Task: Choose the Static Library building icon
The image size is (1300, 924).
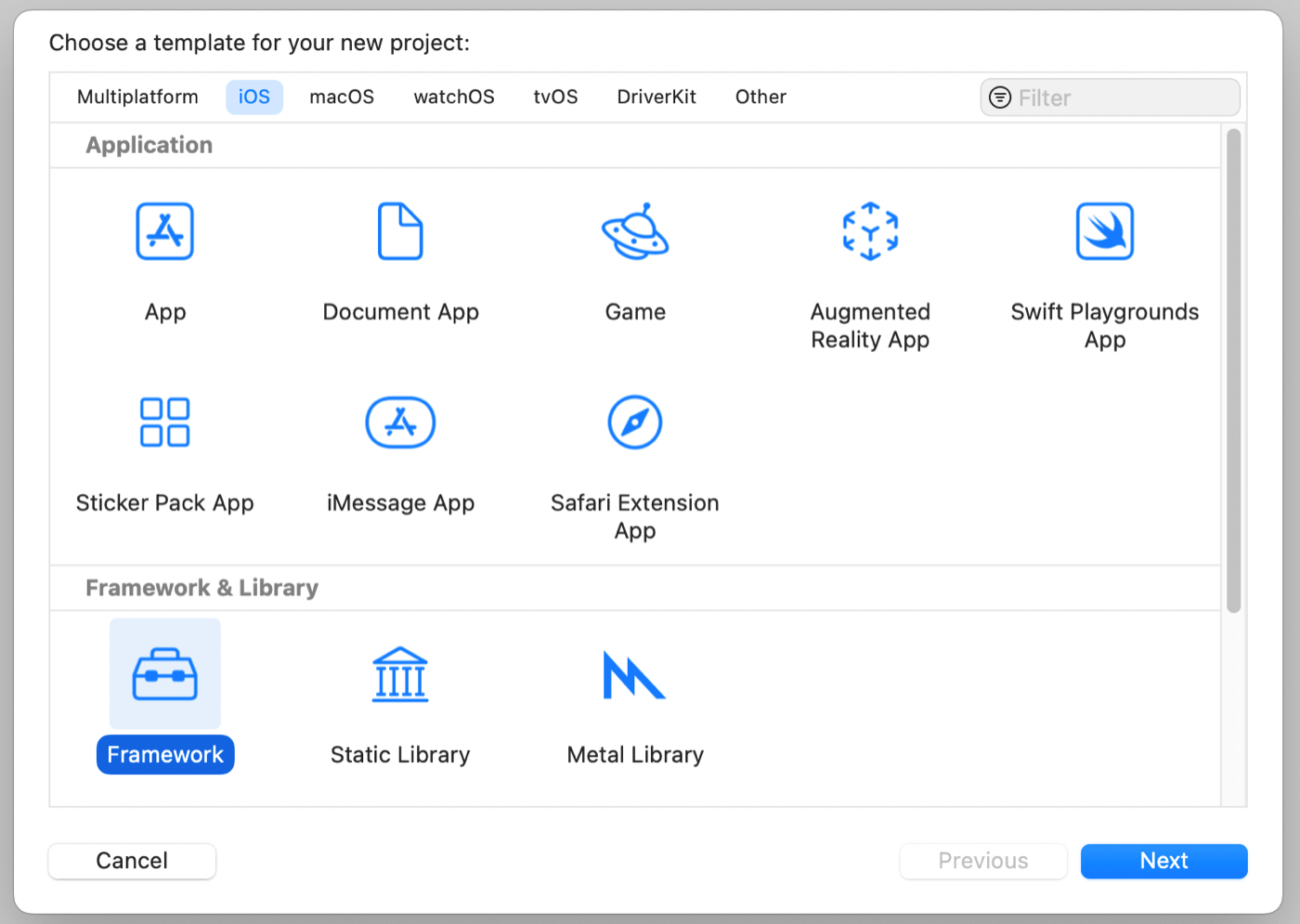Action: pyautogui.click(x=400, y=674)
